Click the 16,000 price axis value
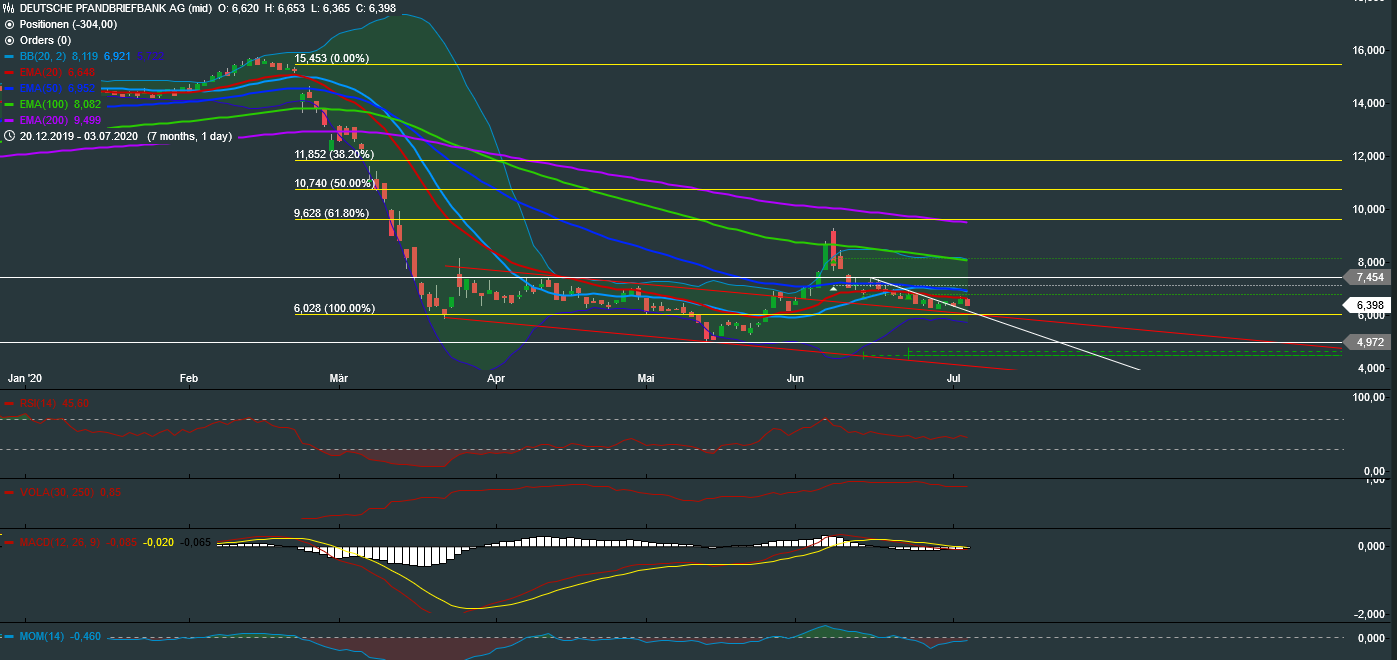This screenshot has height=660, width=1397. click(1369, 50)
